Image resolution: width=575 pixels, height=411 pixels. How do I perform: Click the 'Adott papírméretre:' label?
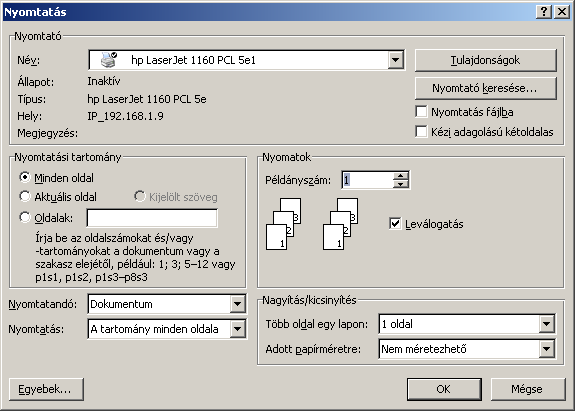[313, 349]
